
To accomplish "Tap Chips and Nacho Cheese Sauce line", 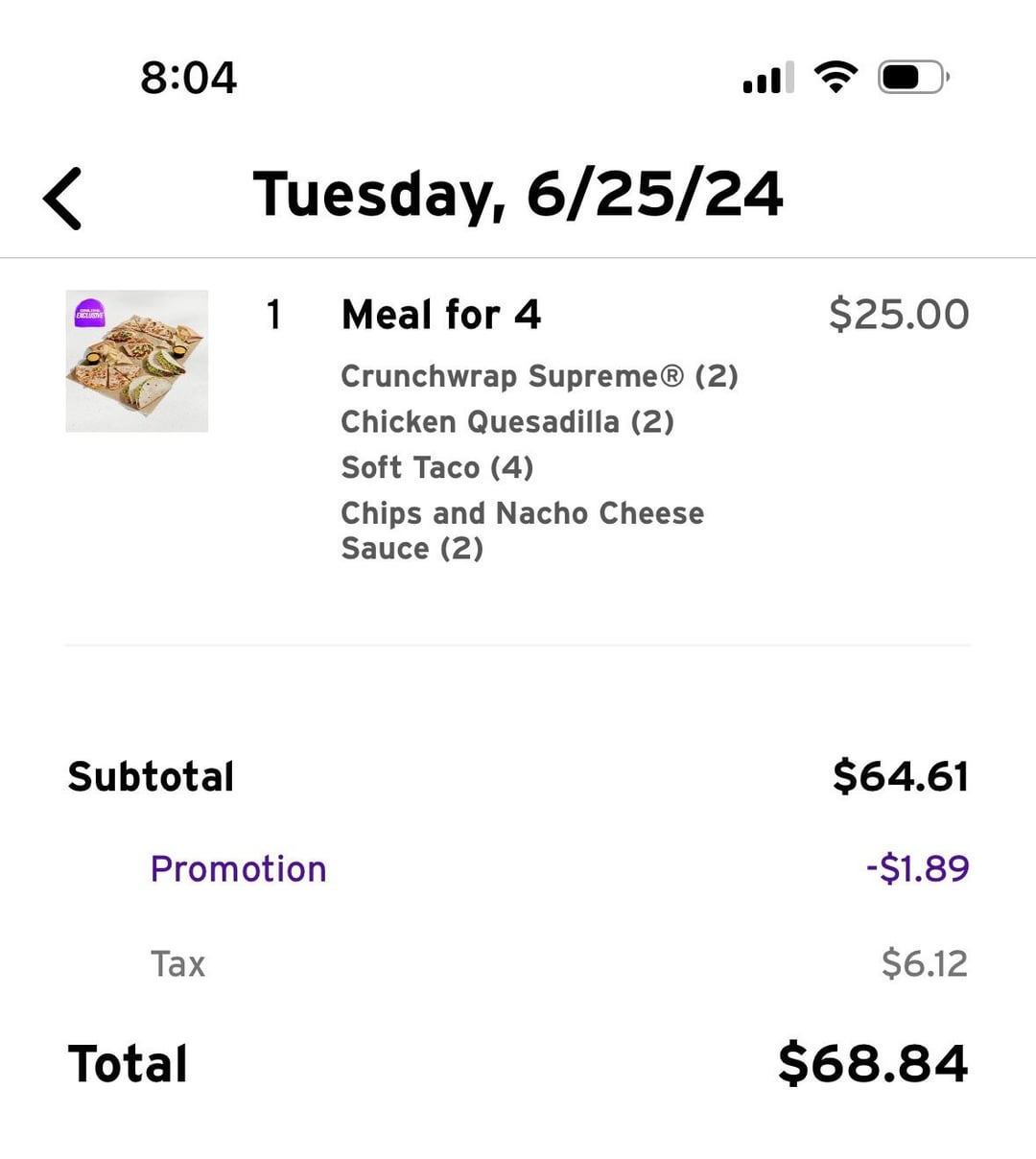I will tap(522, 531).
